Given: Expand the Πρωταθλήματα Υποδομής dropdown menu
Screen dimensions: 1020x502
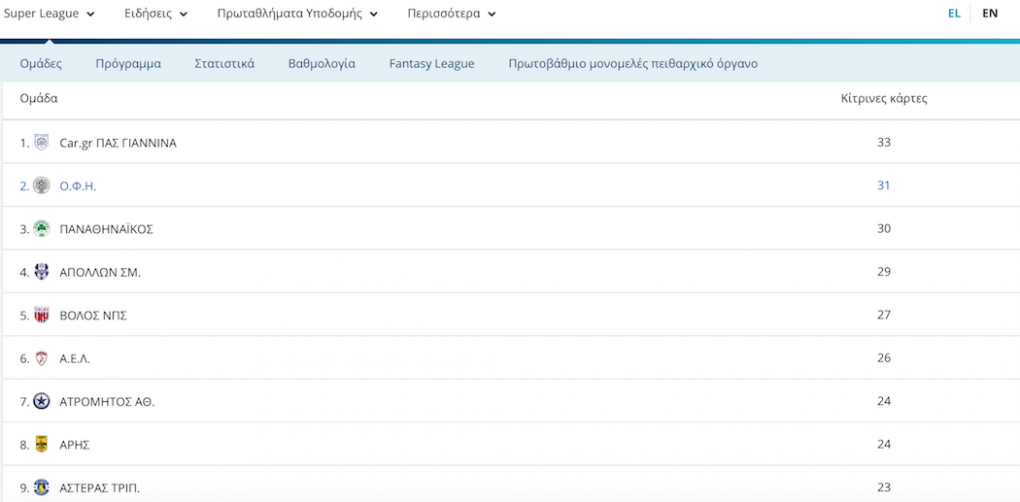Looking at the screenshot, I should [x=297, y=14].
